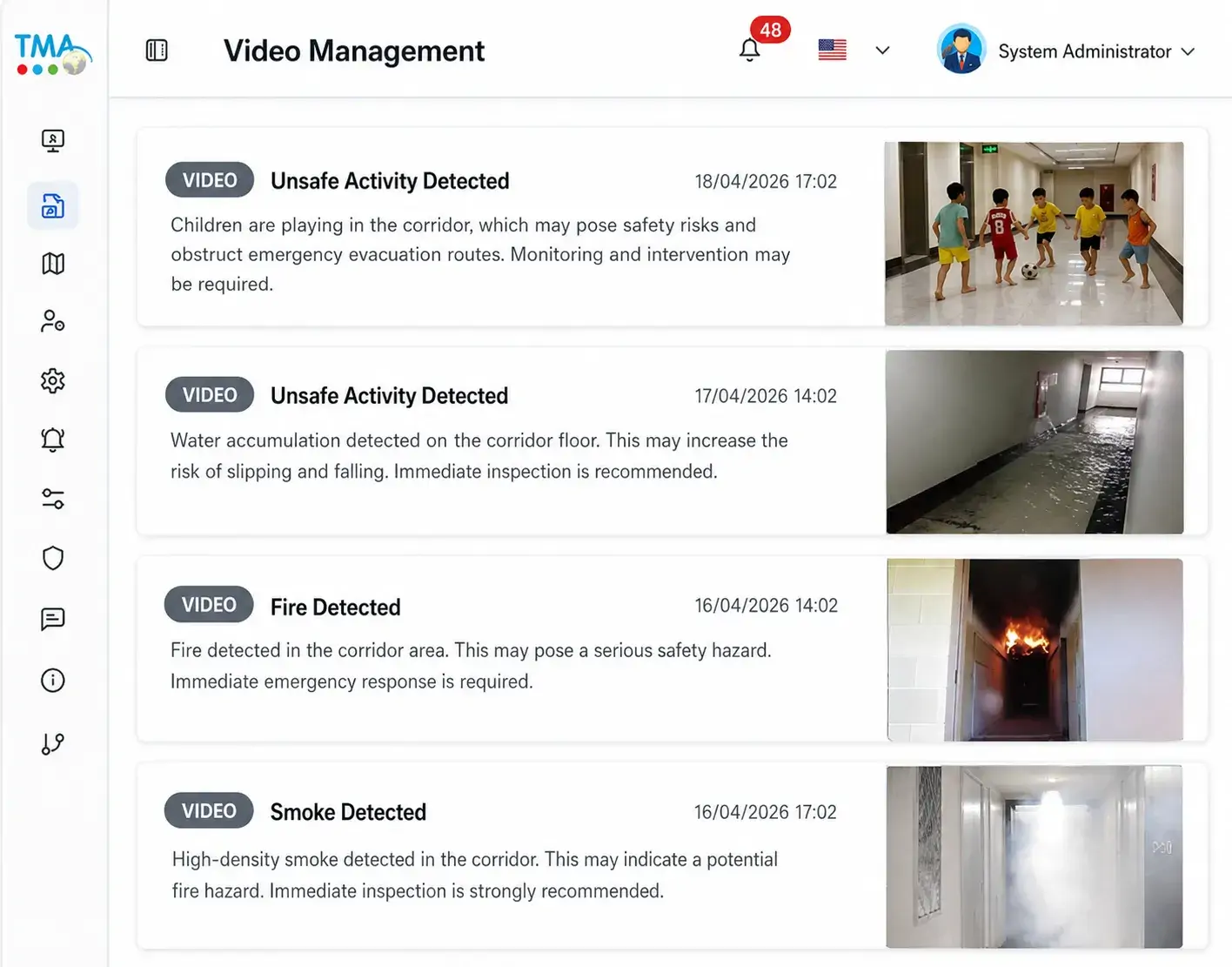Click VIDEO badge for 18/04/2026 alert
Image resolution: width=1232 pixels, height=967 pixels.
(210, 180)
